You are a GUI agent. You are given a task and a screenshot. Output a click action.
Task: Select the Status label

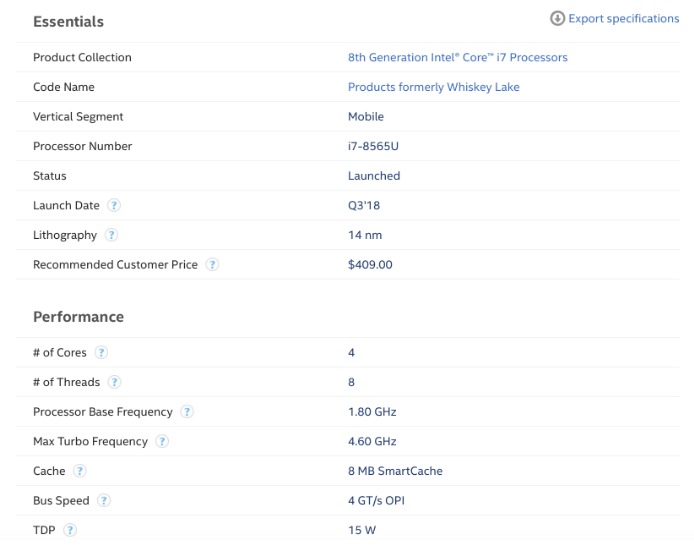tap(50, 176)
